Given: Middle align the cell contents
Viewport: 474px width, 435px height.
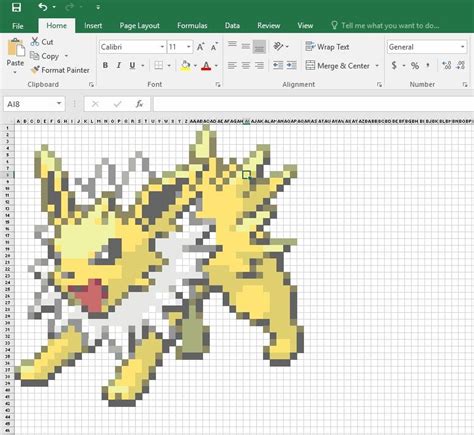Looking at the screenshot, I should pyautogui.click(x=246, y=46).
